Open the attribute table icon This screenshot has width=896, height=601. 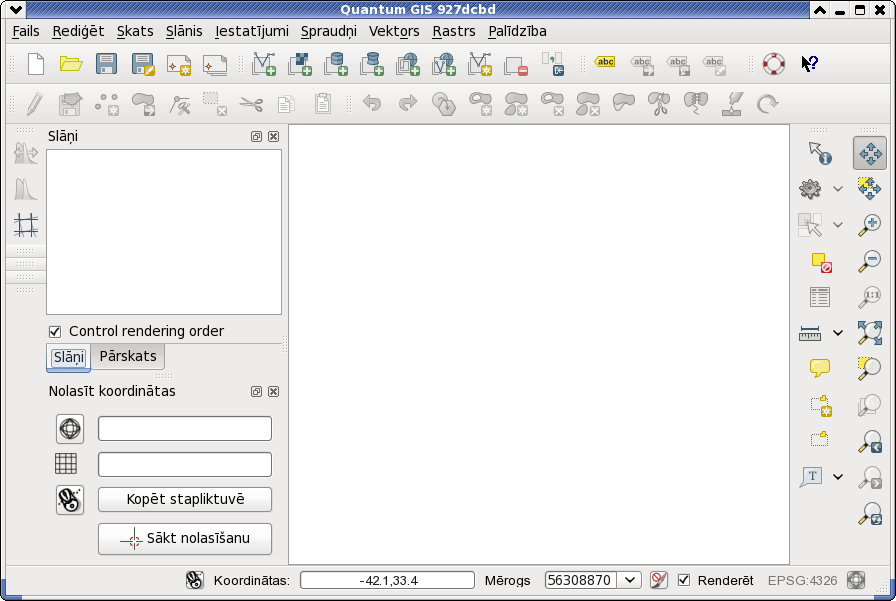pyautogui.click(x=820, y=297)
